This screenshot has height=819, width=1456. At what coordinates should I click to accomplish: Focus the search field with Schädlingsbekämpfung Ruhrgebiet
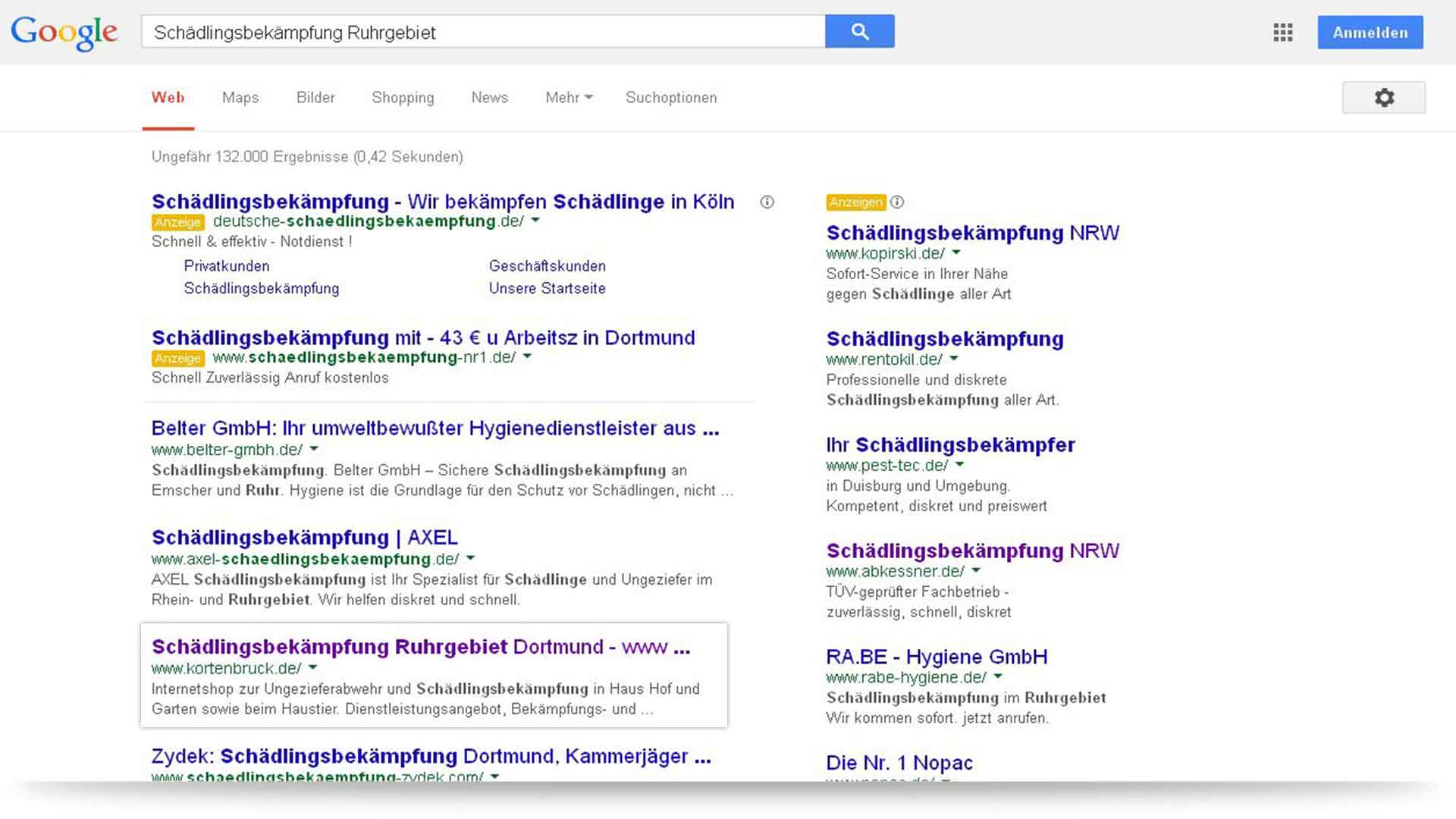coord(483,32)
